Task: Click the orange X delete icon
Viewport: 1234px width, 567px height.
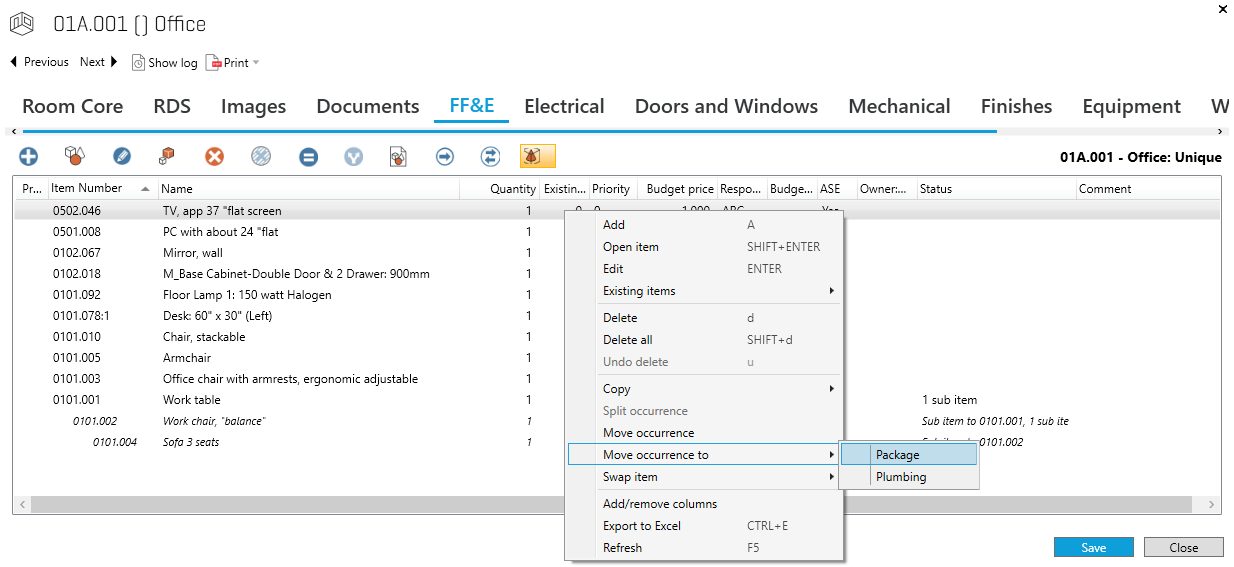Action: (214, 156)
